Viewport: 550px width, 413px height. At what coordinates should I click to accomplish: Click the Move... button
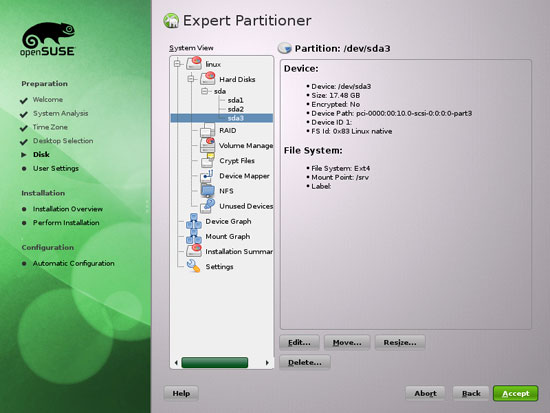[347, 342]
